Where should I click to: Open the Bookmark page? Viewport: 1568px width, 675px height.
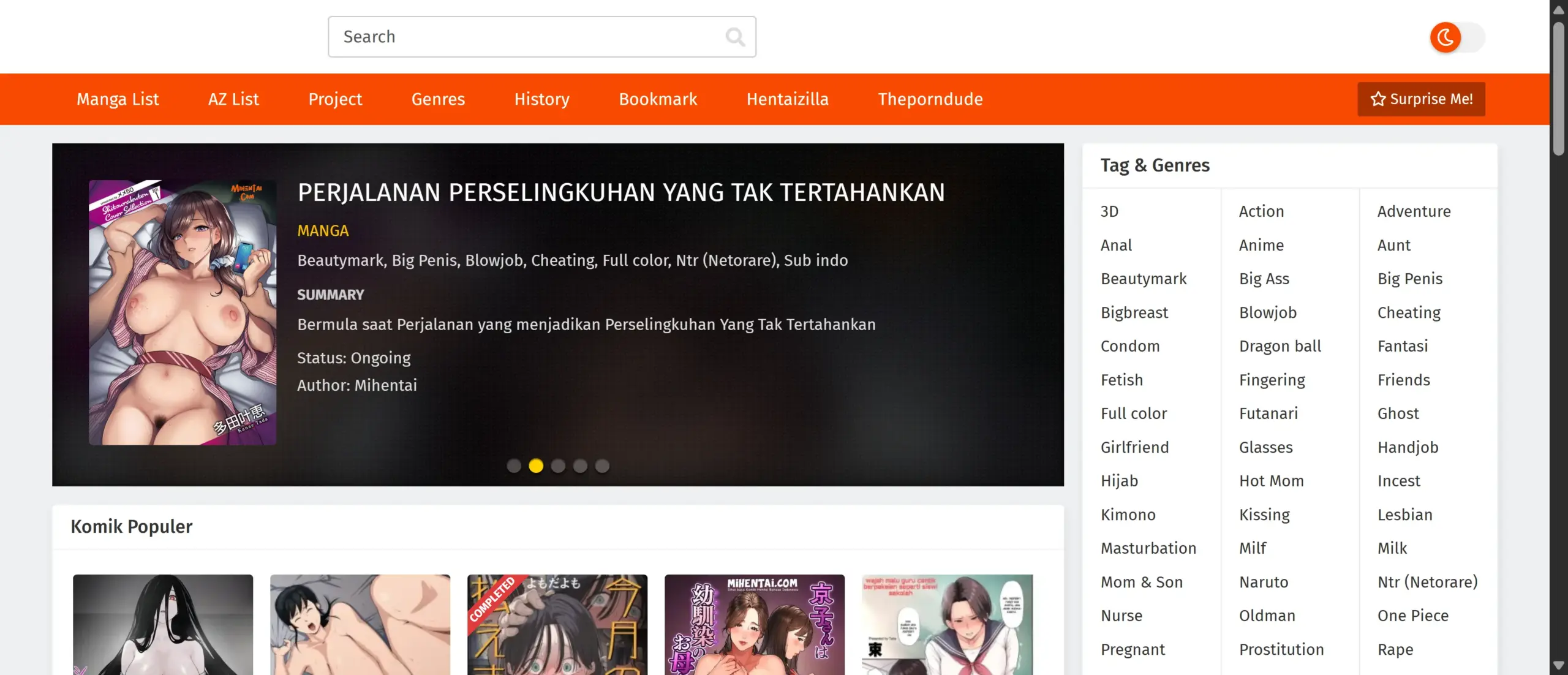[x=658, y=99]
